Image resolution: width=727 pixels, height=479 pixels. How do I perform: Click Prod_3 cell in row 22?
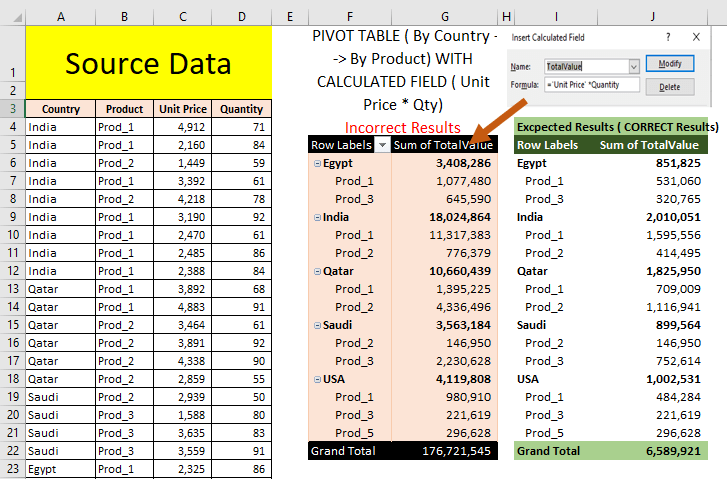(124, 451)
